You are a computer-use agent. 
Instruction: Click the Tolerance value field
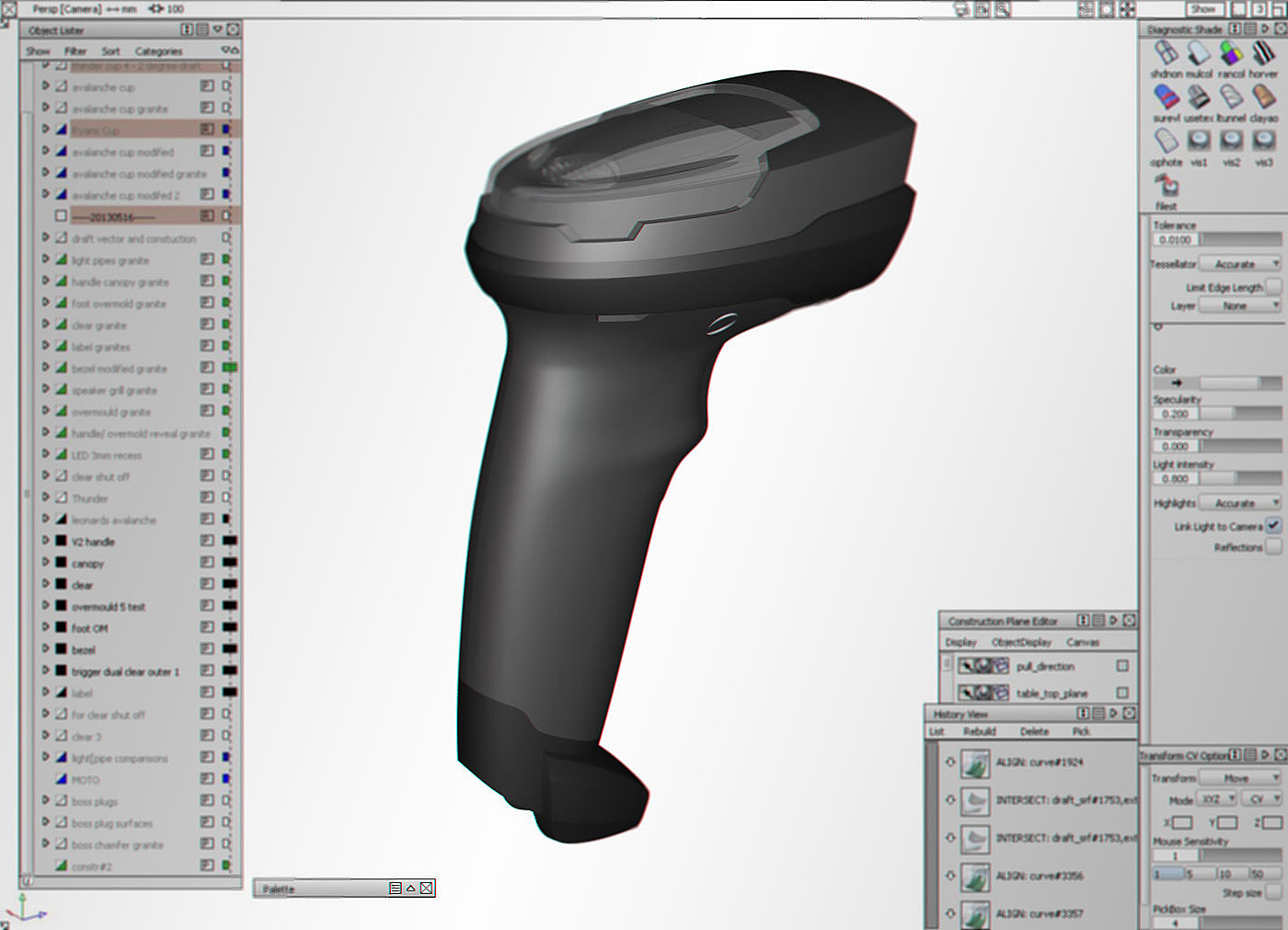pyautogui.click(x=1175, y=239)
